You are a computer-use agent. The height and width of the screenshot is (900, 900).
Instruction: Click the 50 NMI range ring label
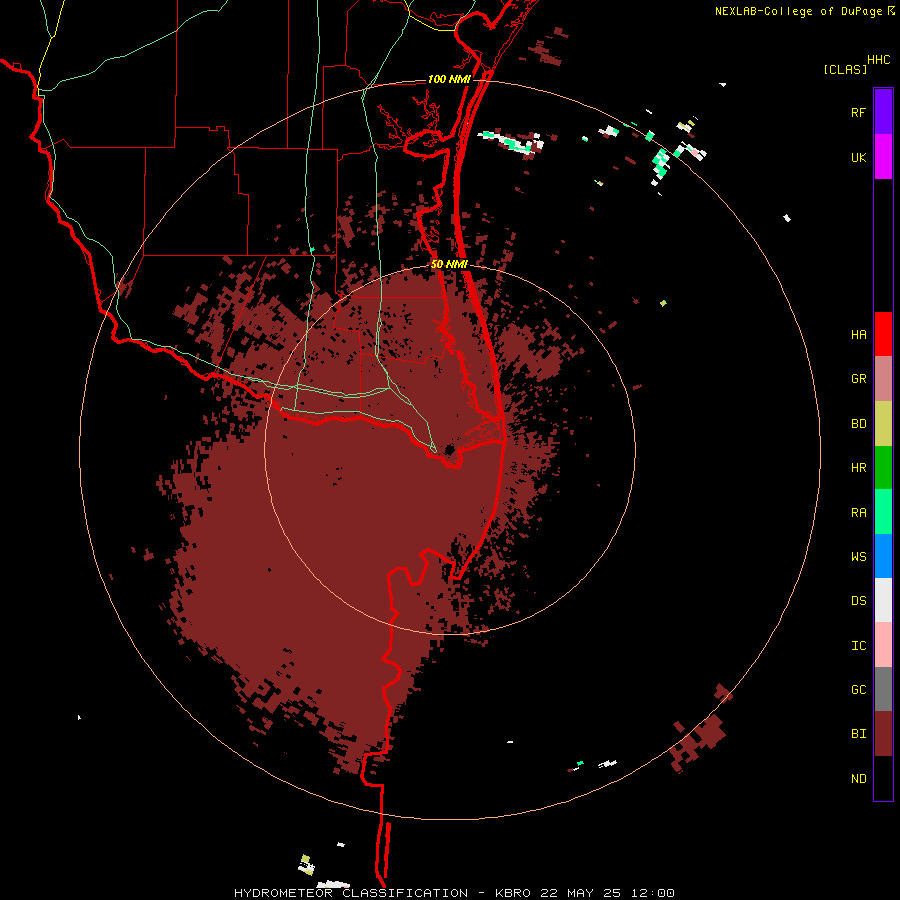click(449, 264)
